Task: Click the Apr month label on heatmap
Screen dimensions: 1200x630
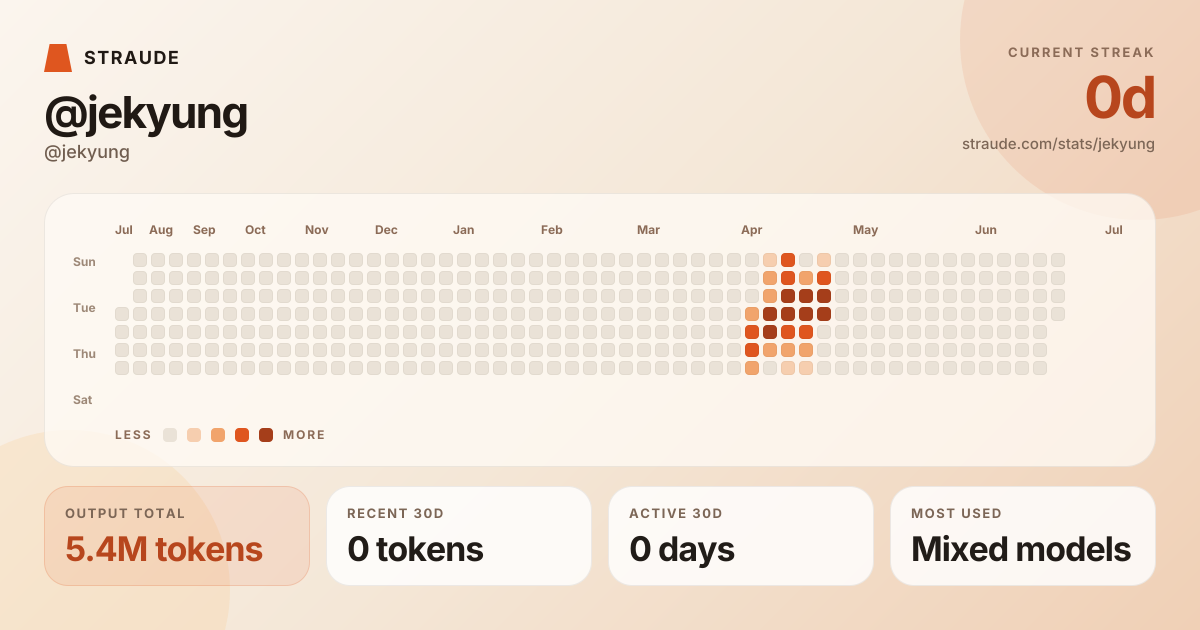Action: (x=752, y=230)
